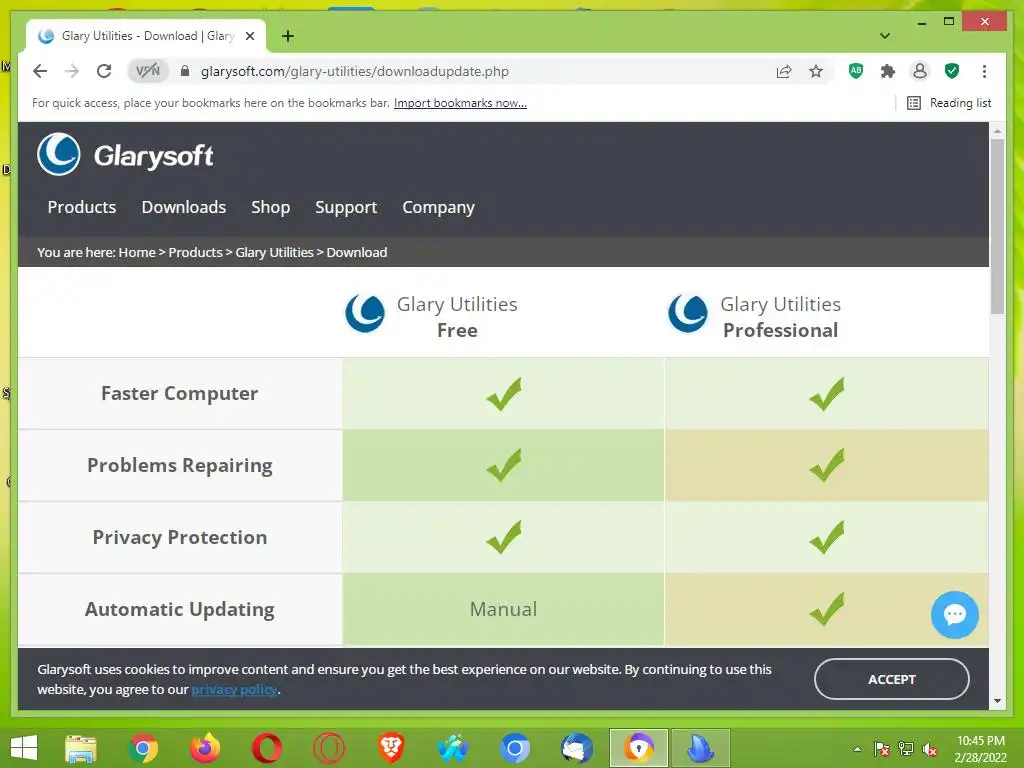Accept the cookies notice
1024x768 pixels.
pos(891,679)
